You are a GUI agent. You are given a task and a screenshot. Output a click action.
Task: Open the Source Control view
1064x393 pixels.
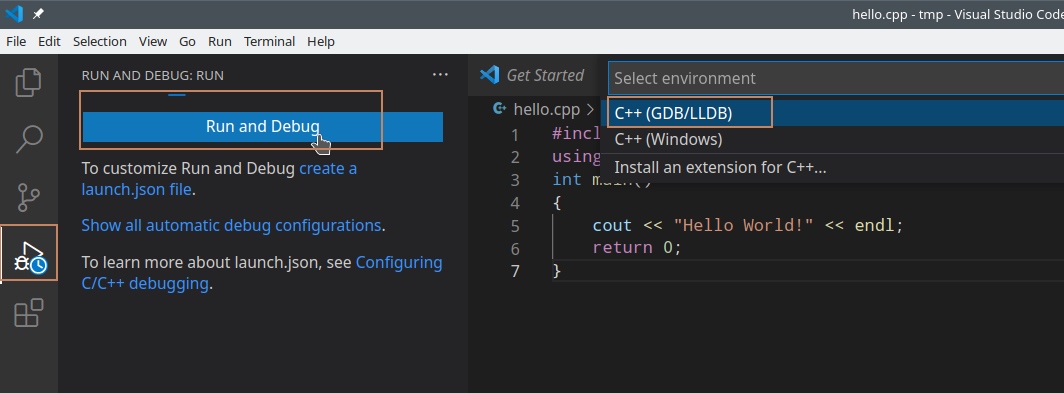pos(28,198)
